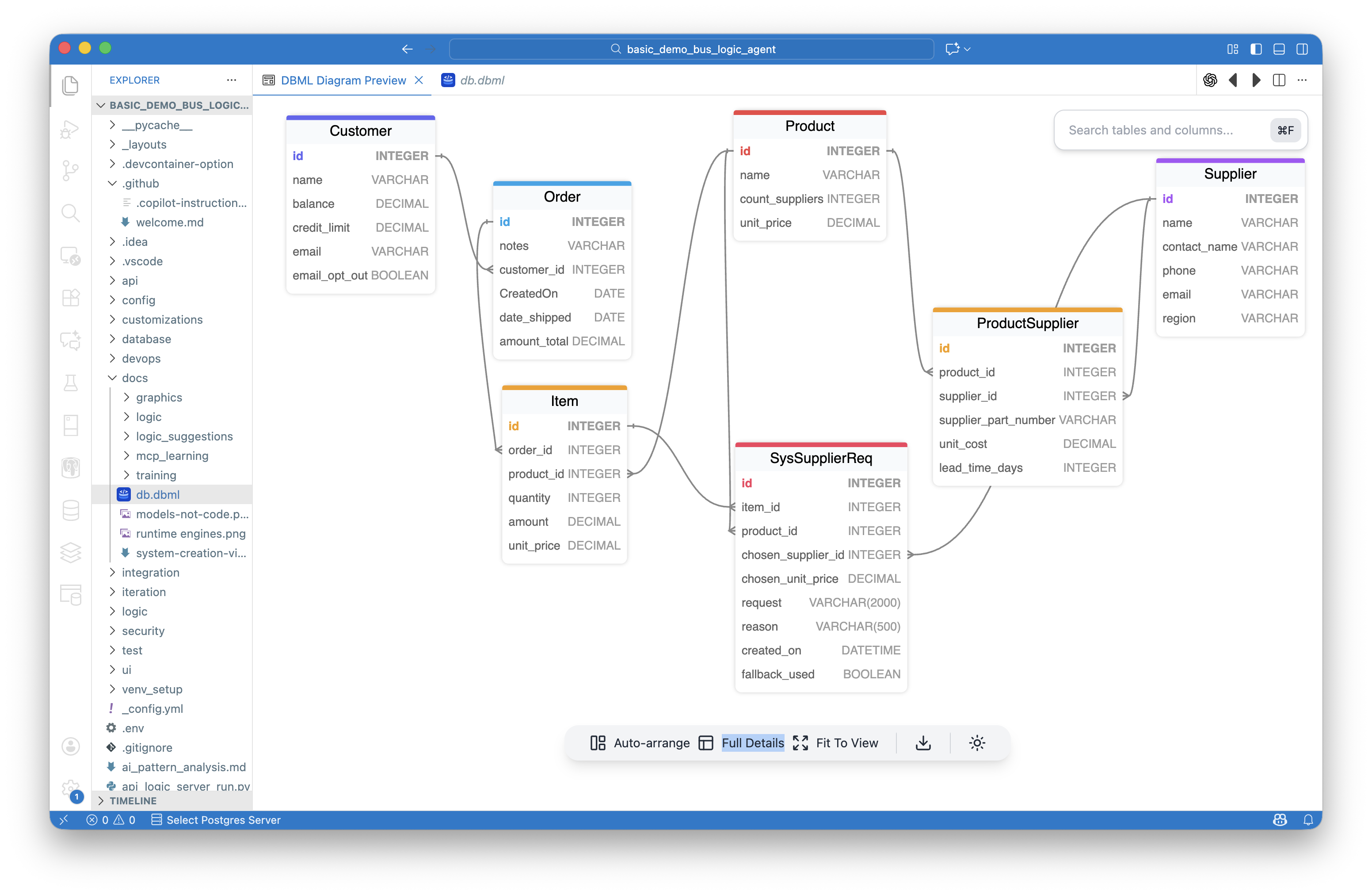The height and width of the screenshot is (895, 1372).
Task: Open the Search view in sidebar
Action: coord(70,213)
